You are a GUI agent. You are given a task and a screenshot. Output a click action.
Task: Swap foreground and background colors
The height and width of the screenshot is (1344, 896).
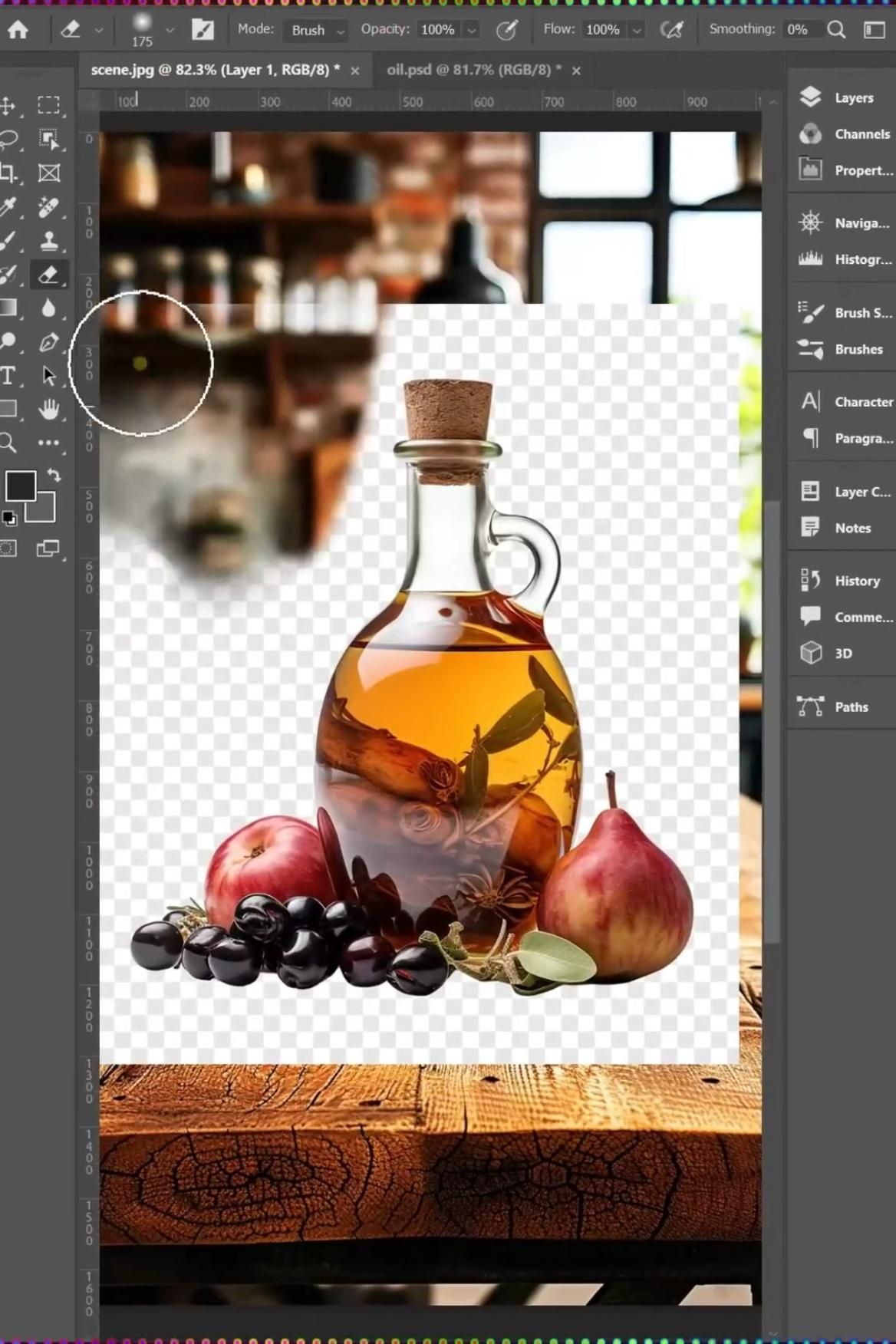pos(54,475)
